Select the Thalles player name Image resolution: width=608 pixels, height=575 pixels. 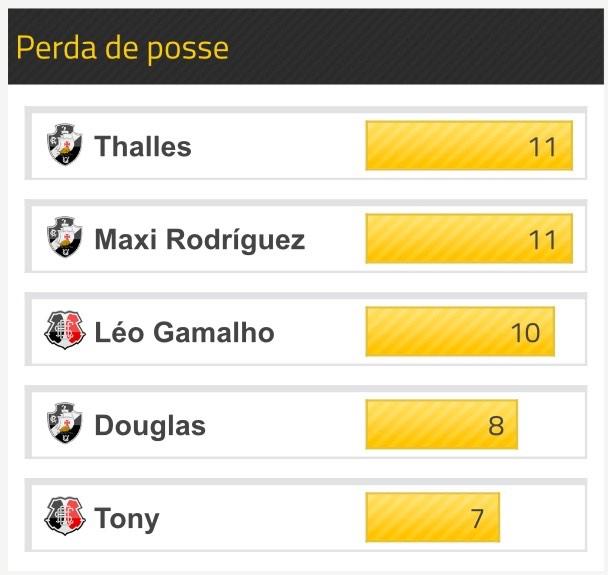coord(142,147)
